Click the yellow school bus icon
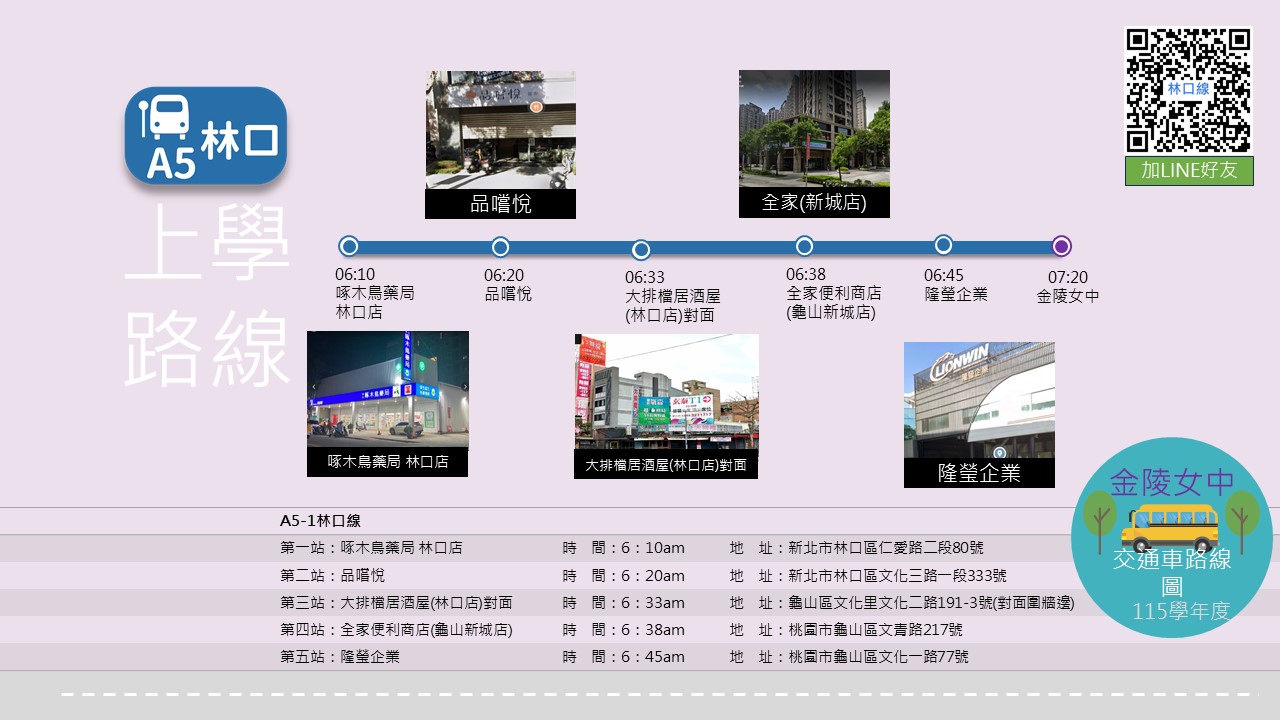Viewport: 1280px width, 720px height. (1170, 528)
